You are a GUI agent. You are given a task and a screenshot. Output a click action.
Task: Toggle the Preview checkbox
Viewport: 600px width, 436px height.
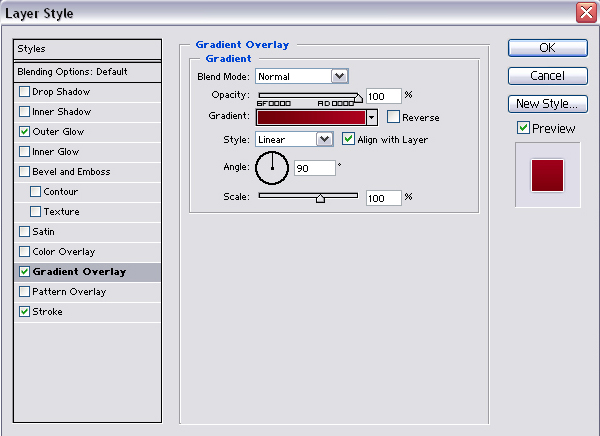point(523,128)
